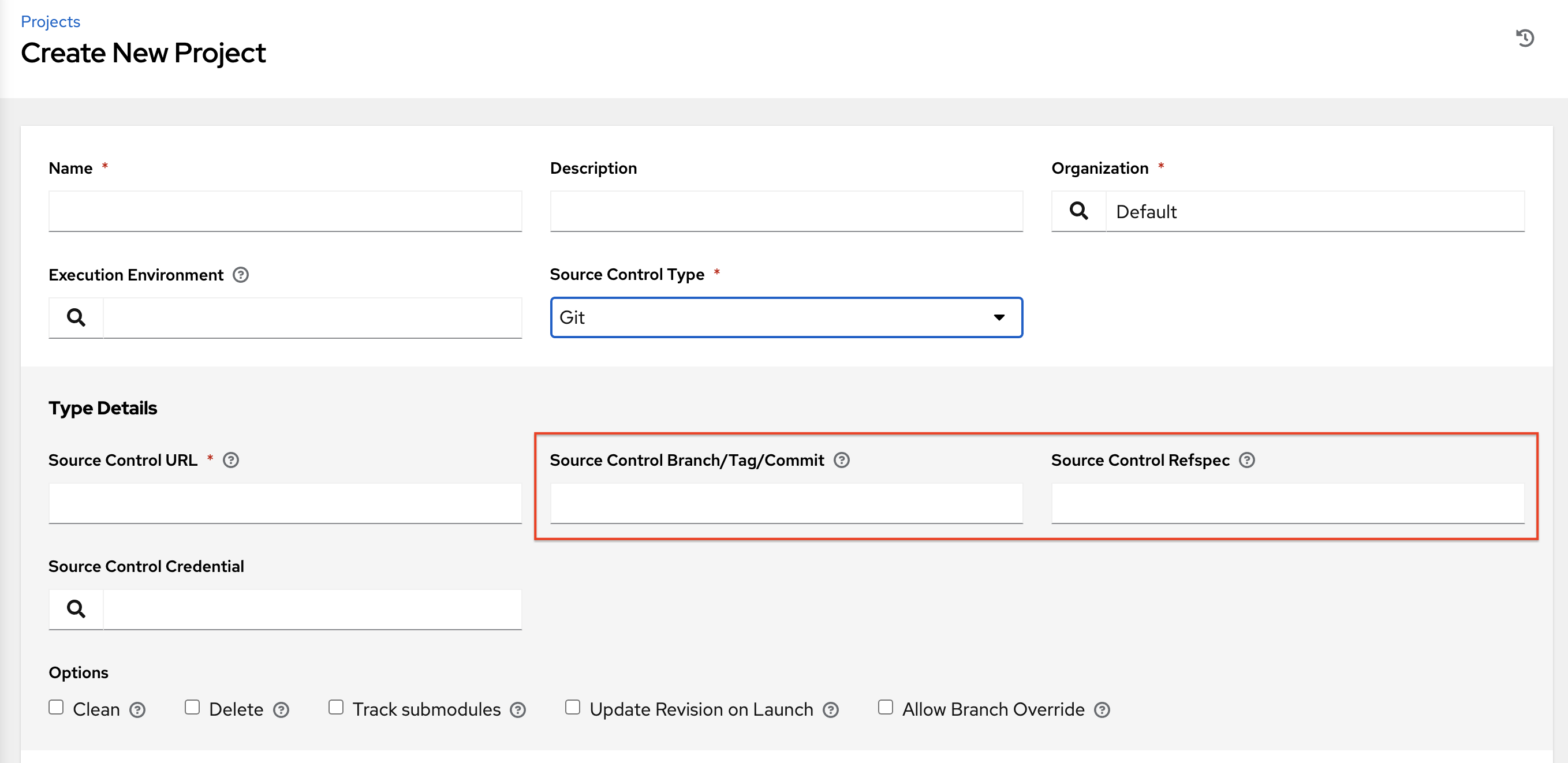Navigate back via the Projects breadcrumb
Image resolution: width=1568 pixels, height=763 pixels.
[x=50, y=21]
